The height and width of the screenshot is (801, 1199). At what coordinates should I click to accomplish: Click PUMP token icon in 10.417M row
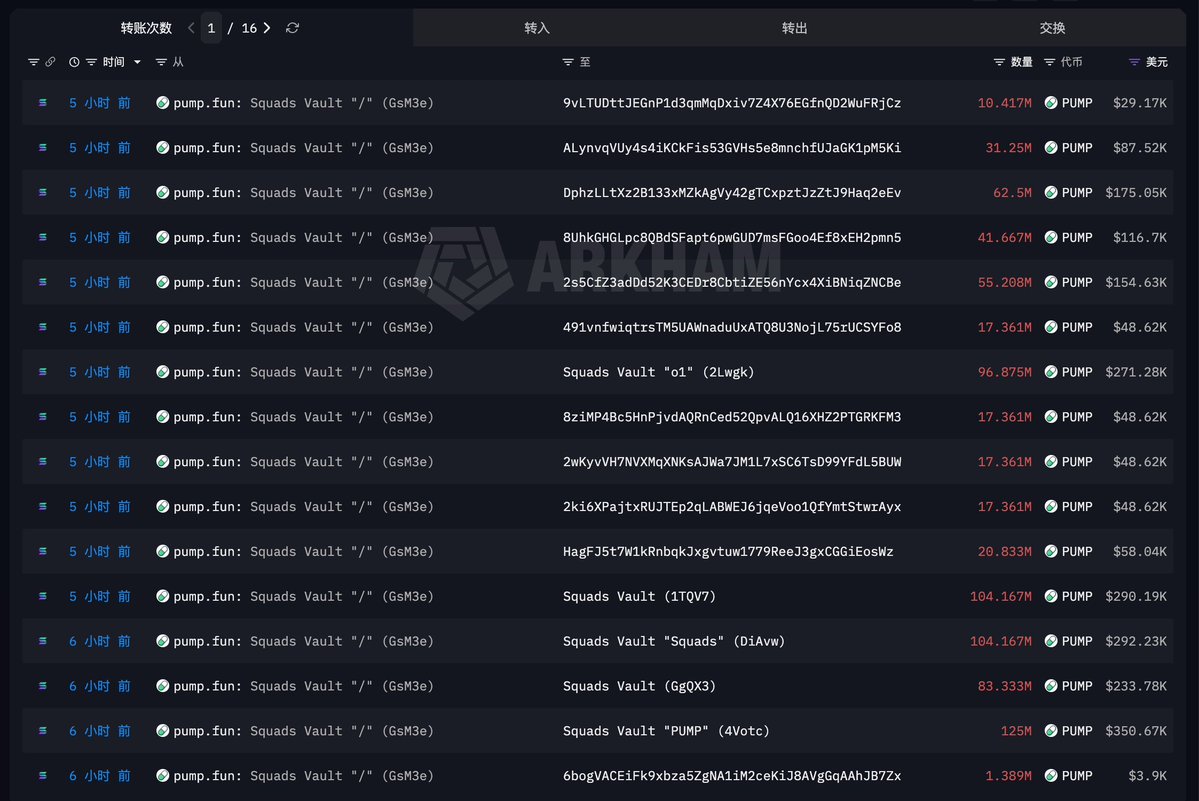tap(1051, 102)
